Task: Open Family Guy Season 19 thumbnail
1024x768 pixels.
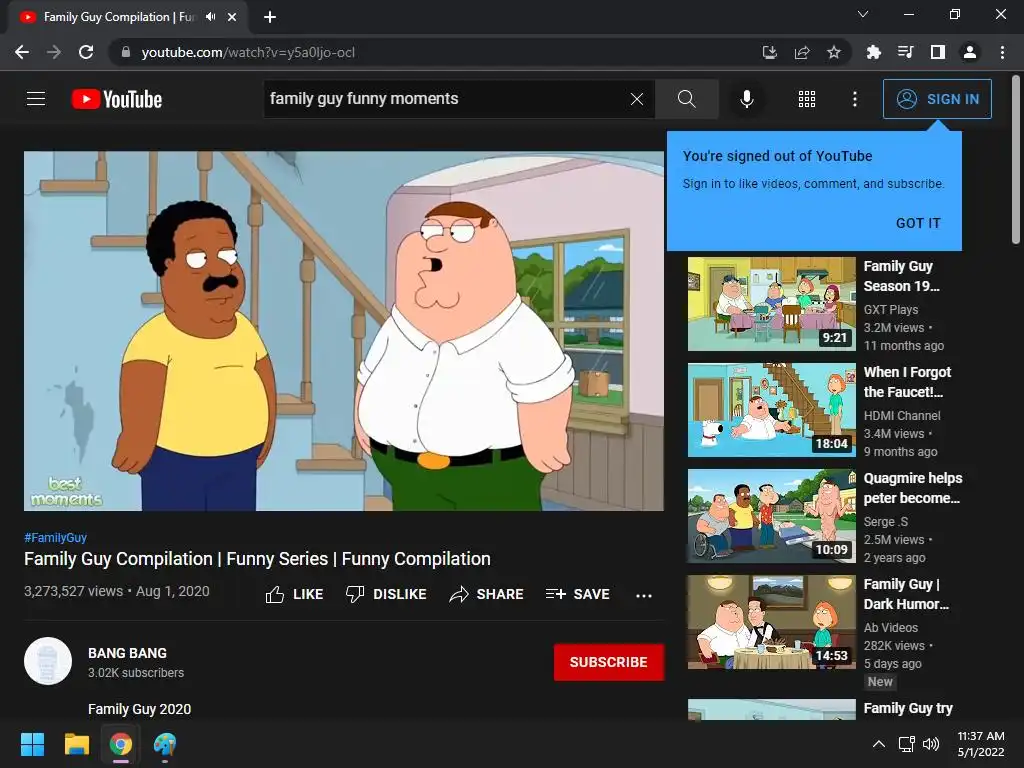Action: 771,304
